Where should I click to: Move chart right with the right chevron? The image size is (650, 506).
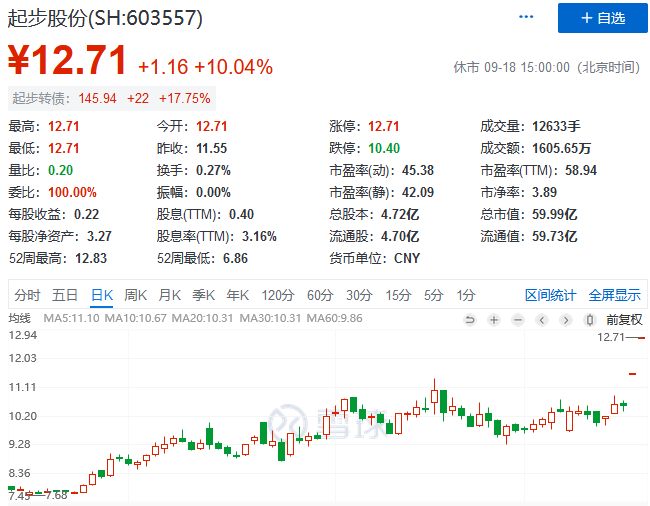[x=566, y=320]
